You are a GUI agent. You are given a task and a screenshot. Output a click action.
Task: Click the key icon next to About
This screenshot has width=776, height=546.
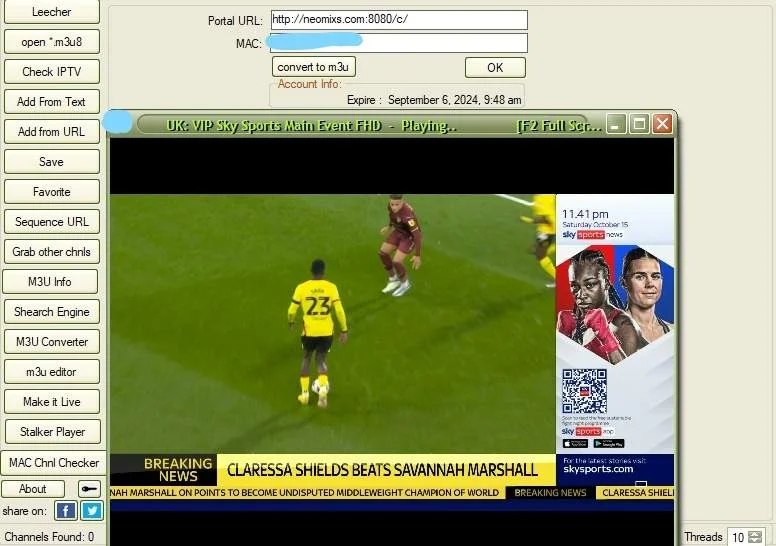(x=90, y=489)
